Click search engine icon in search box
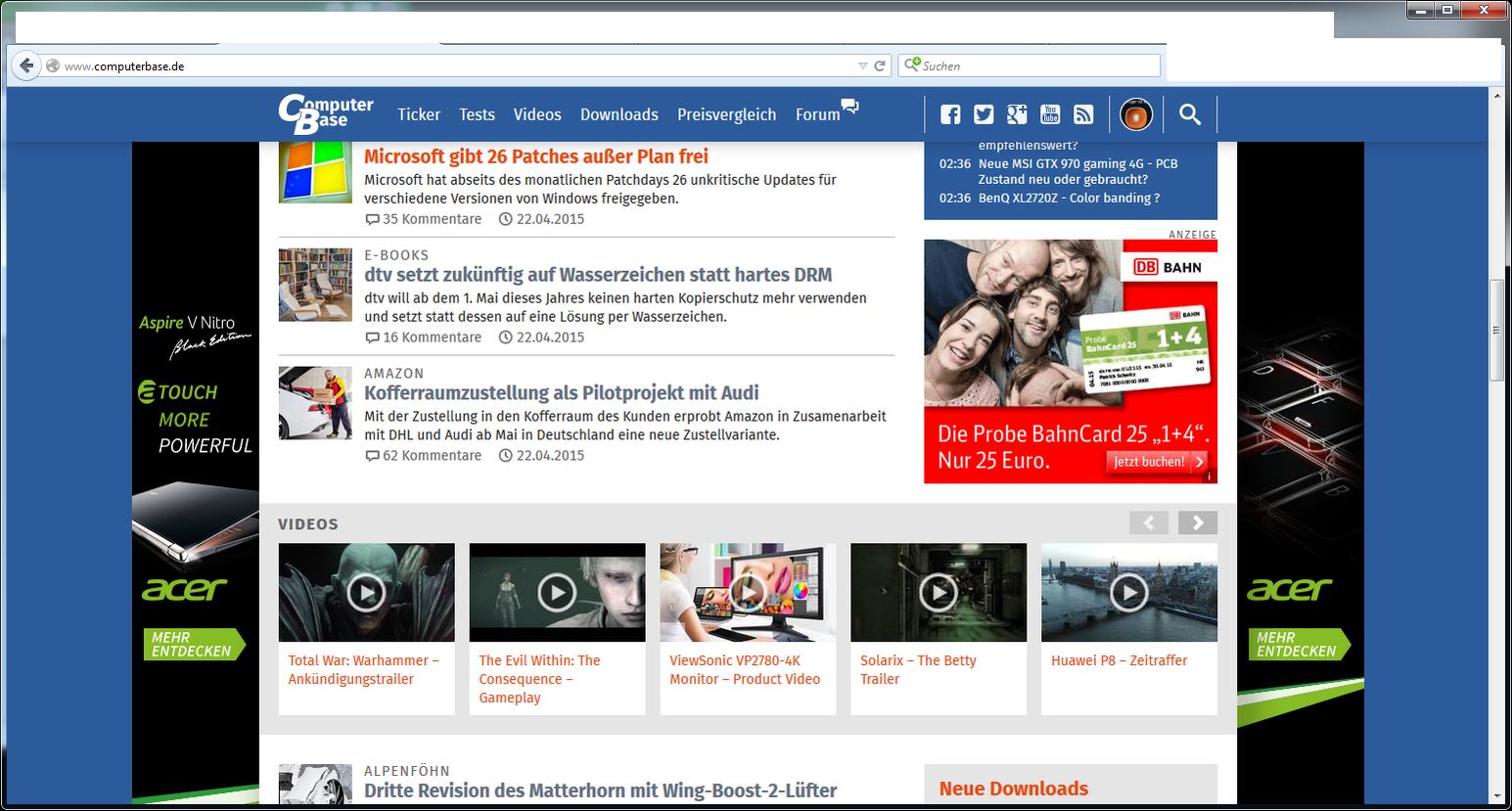This screenshot has height=811, width=1512. [x=911, y=65]
